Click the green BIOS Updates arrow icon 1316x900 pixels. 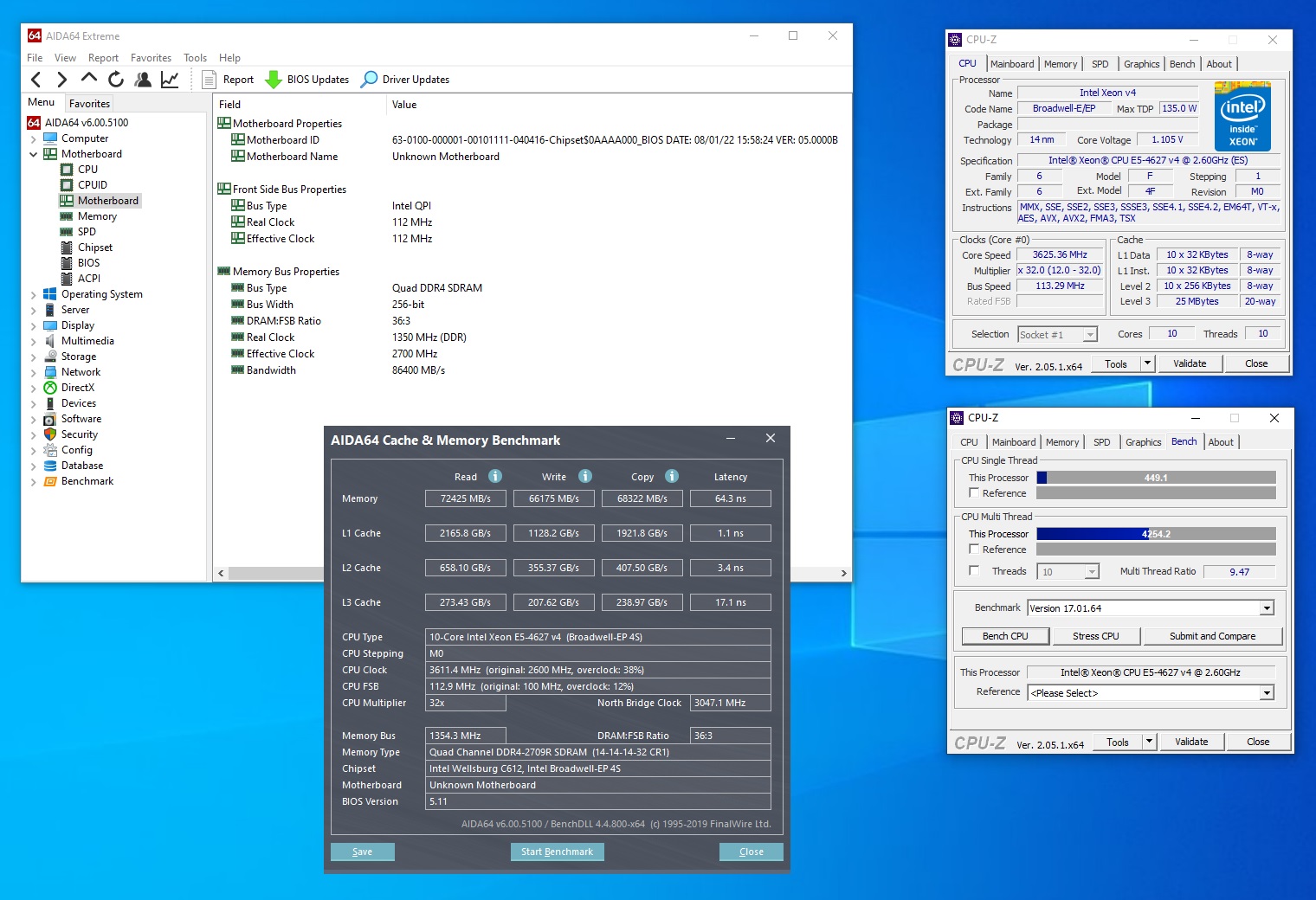point(274,80)
